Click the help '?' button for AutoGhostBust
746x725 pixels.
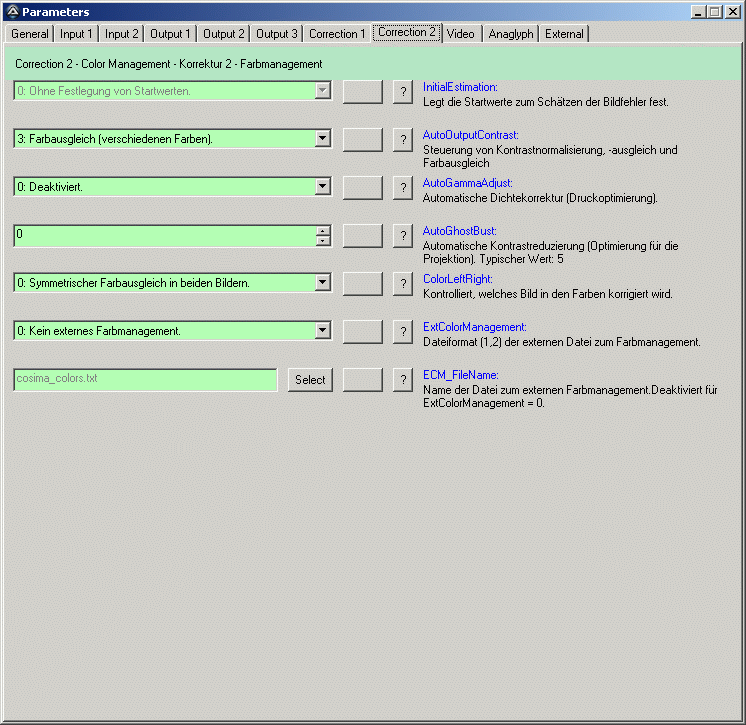(x=403, y=236)
